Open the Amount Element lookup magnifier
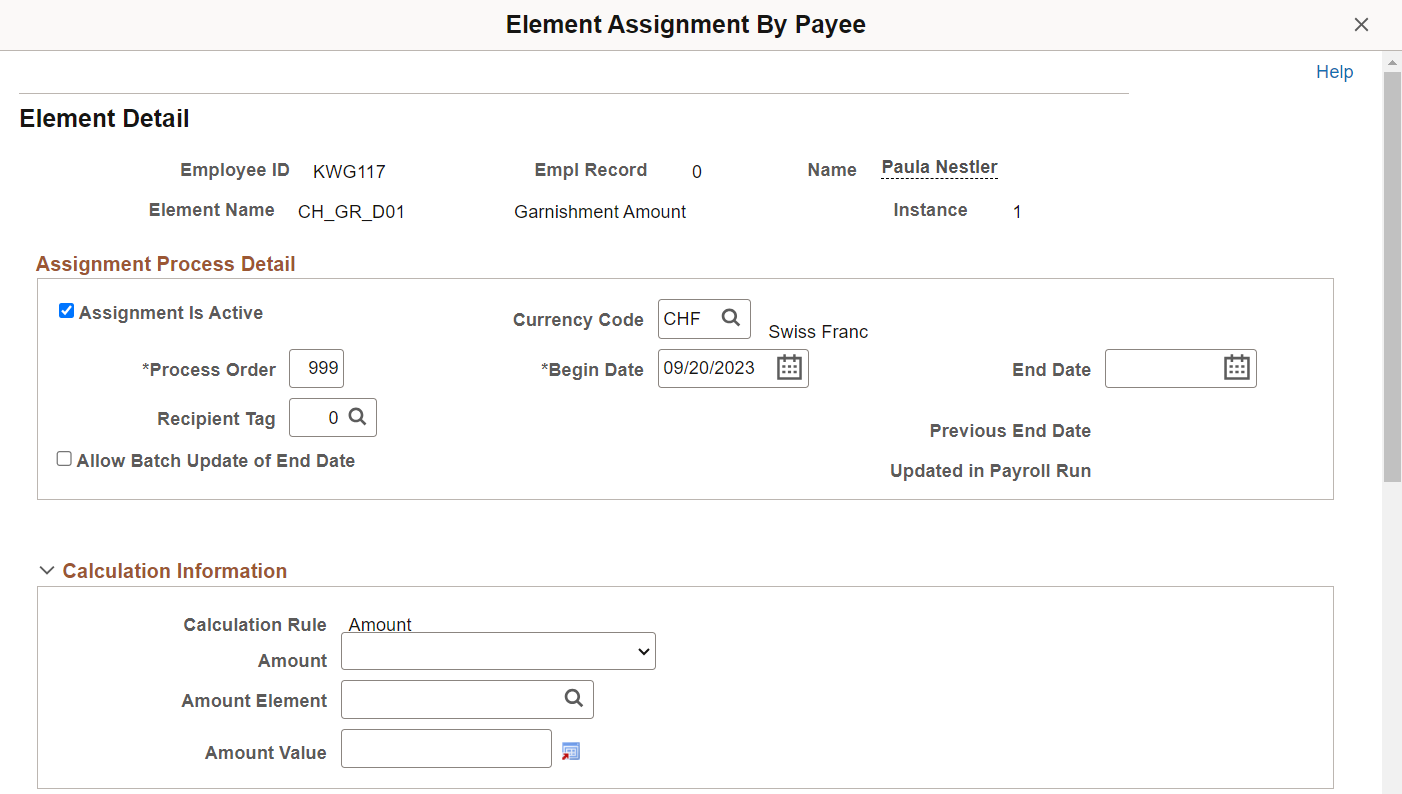 (573, 699)
